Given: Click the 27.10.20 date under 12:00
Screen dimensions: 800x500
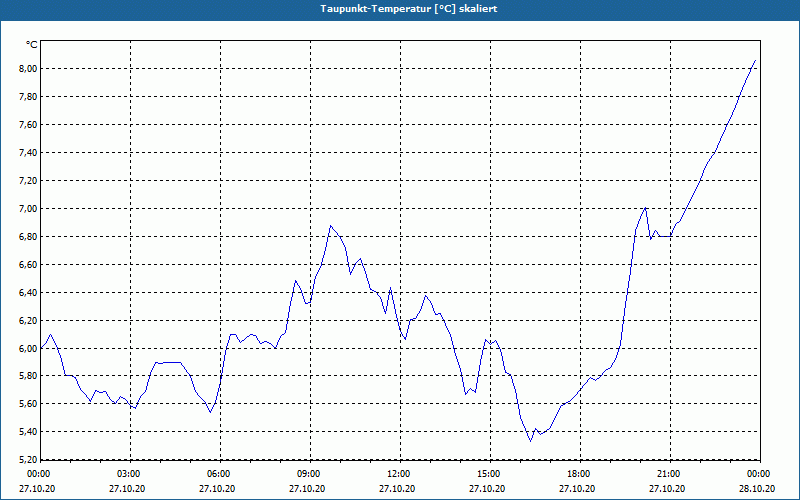Looking at the screenshot, I should pos(397,488).
